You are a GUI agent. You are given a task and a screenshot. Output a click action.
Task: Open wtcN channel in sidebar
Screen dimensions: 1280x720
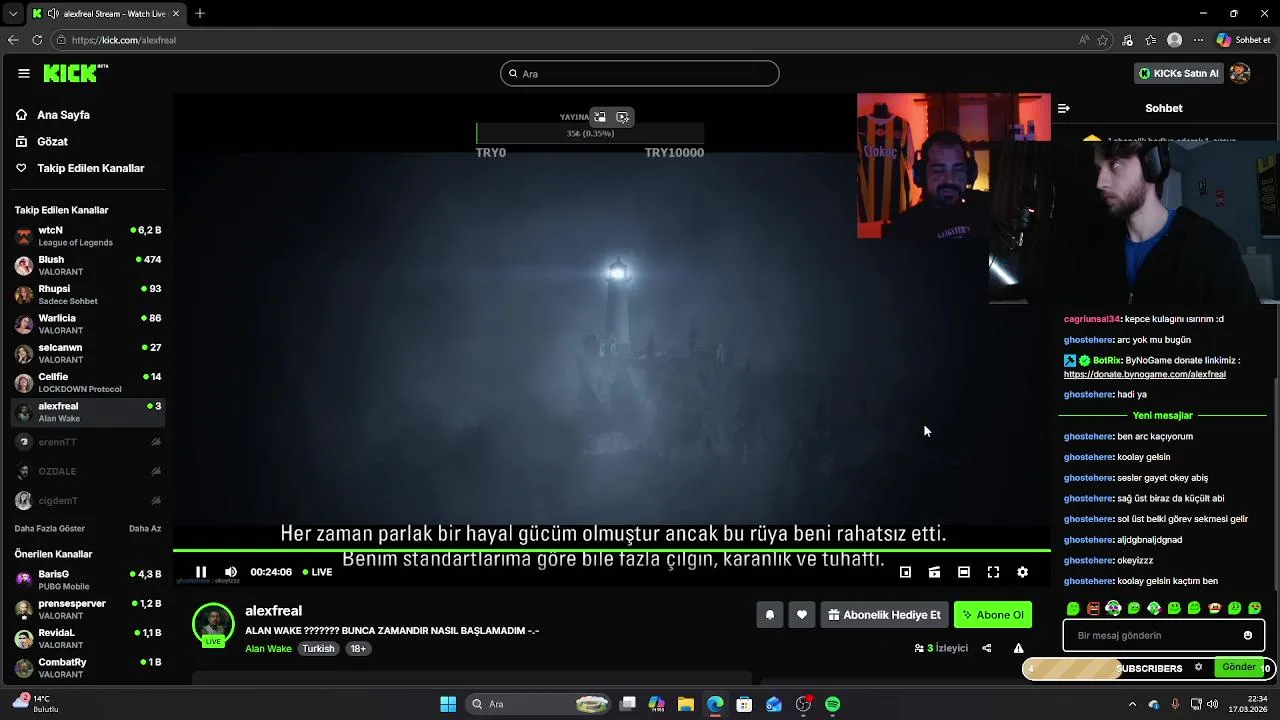88,236
